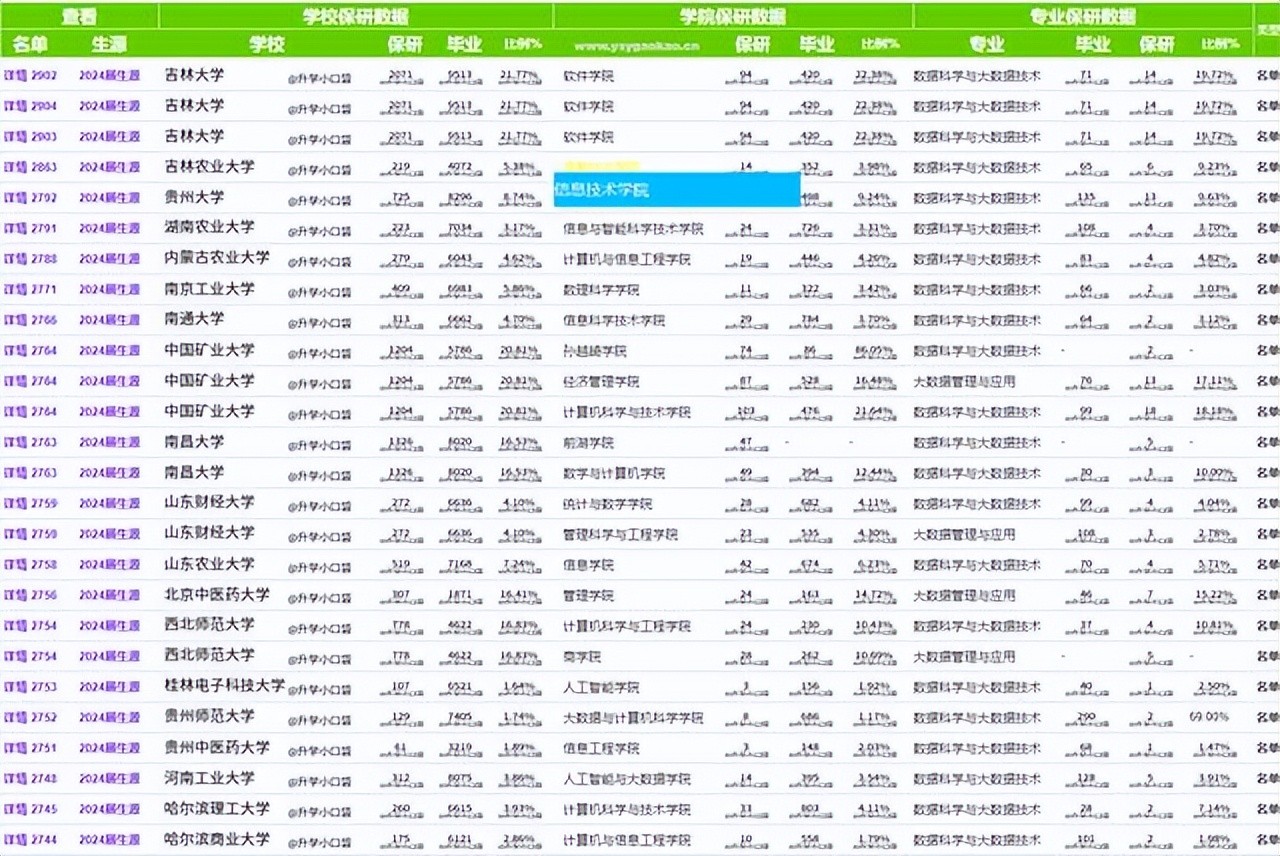Open 详情 2756 for 北京中医药大学
The image size is (1280, 856).
pos(30,595)
